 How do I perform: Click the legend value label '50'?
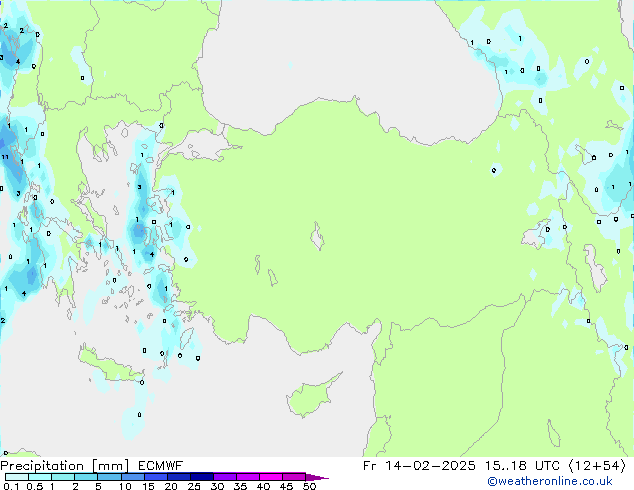click(309, 486)
